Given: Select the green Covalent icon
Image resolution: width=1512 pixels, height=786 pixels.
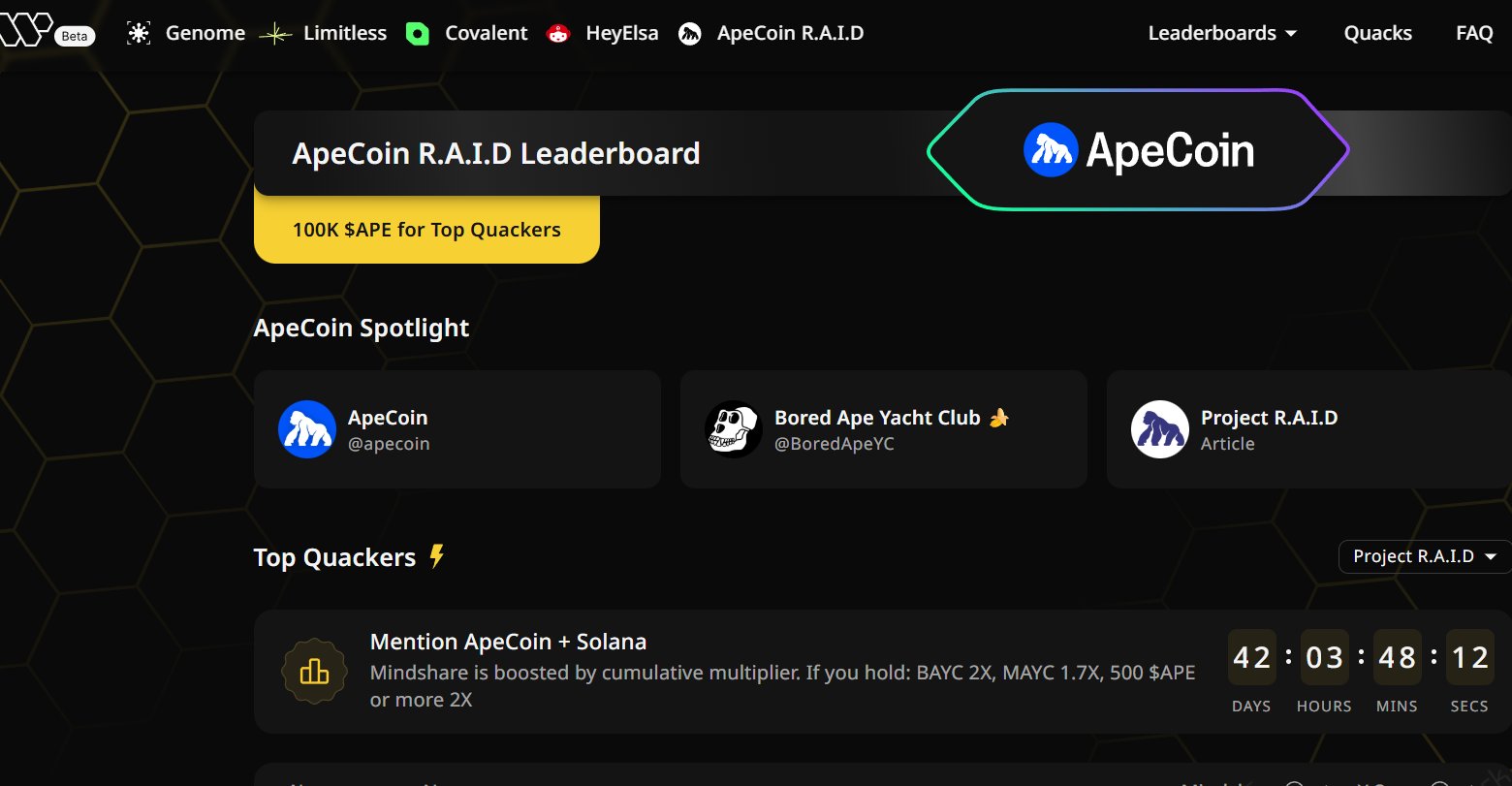Looking at the screenshot, I should click(x=417, y=34).
